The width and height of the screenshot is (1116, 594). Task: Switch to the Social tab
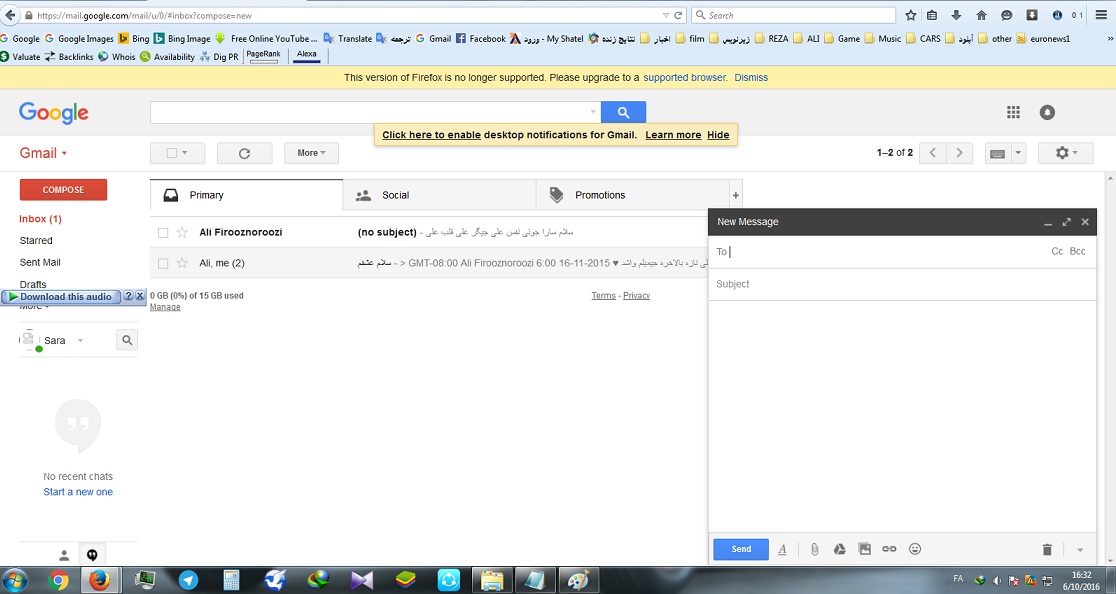[439, 195]
